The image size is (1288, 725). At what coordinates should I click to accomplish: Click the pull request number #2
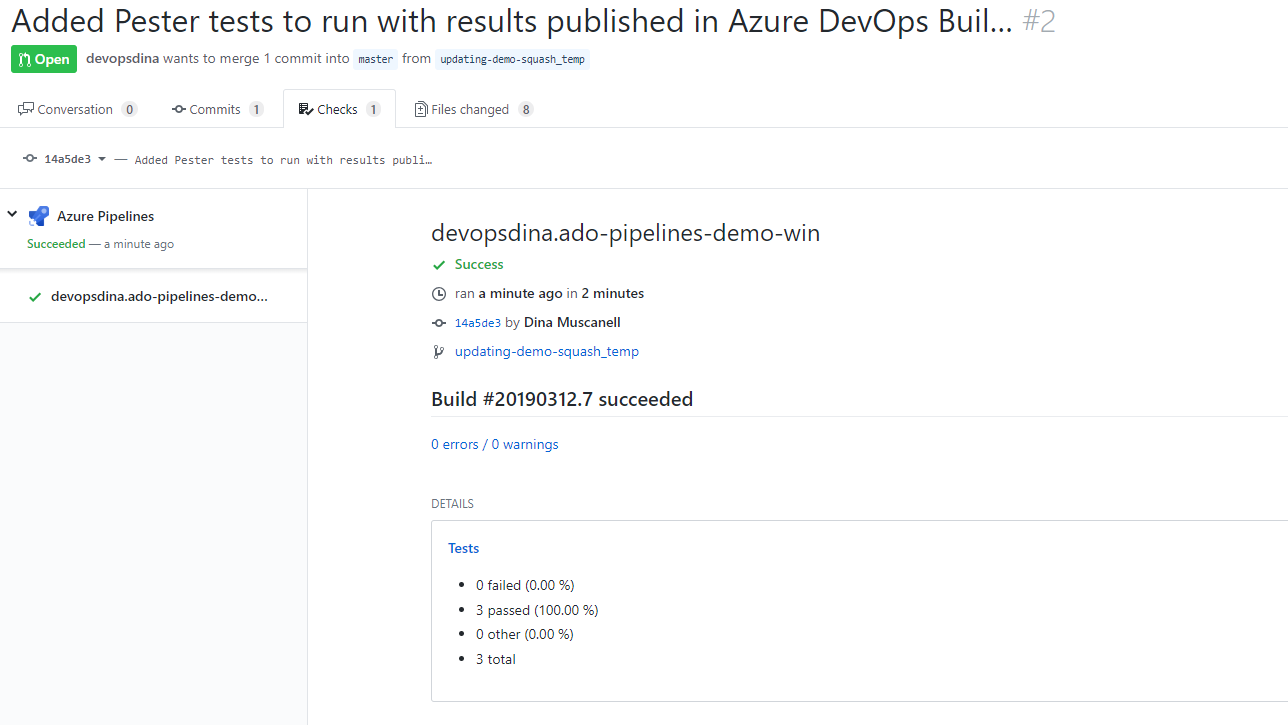[1039, 21]
